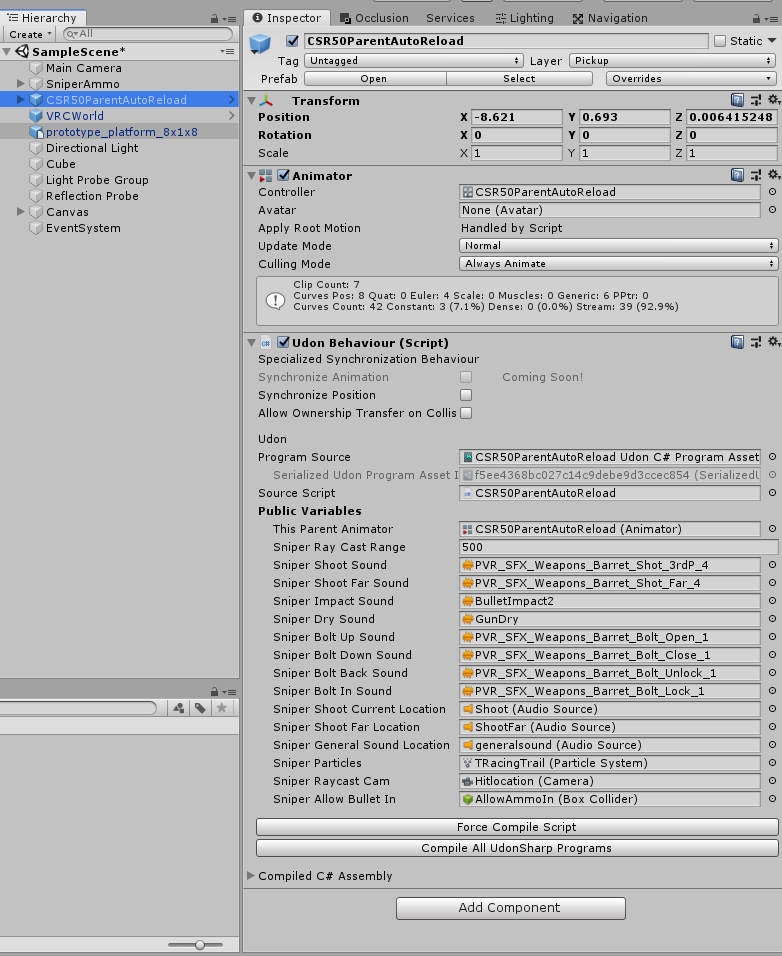Click object picker for Animator Controller field

pos(772,191)
